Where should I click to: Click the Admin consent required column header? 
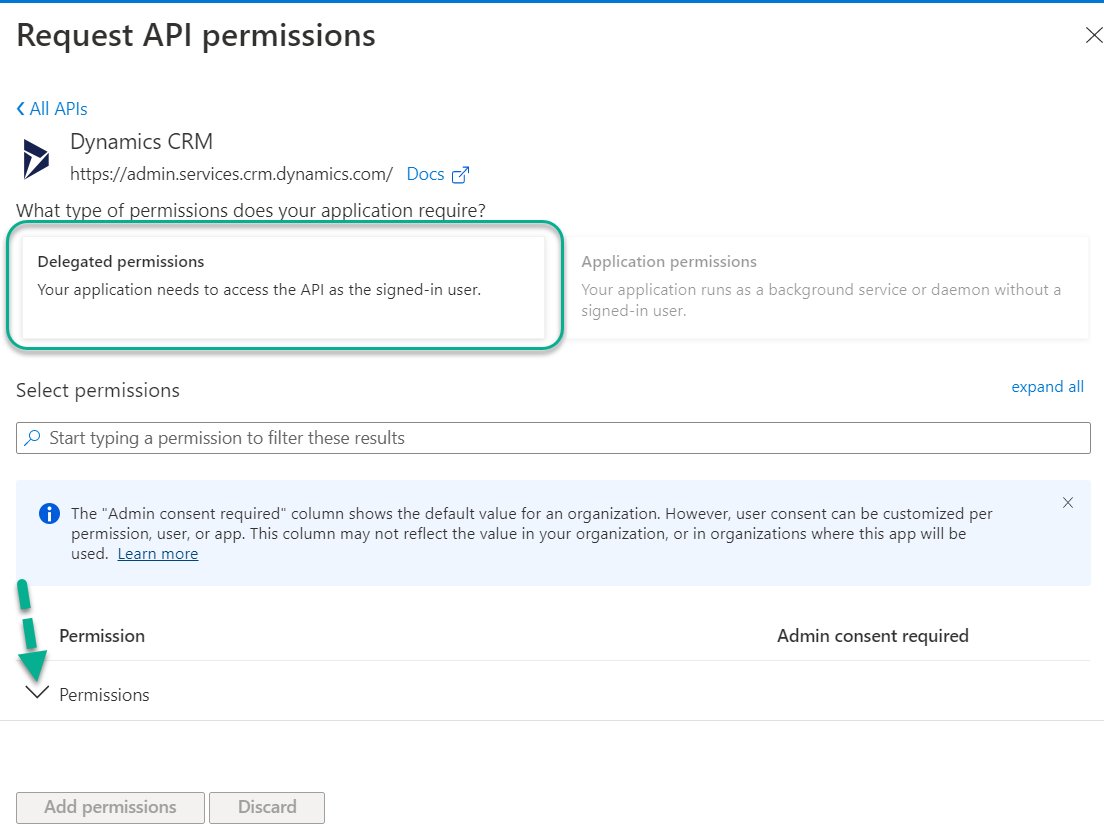pyautogui.click(x=872, y=635)
